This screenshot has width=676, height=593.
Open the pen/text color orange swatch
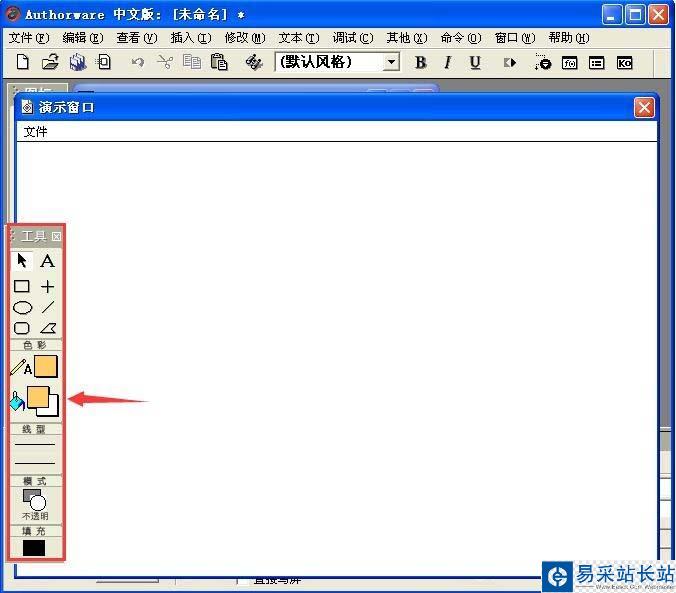[46, 367]
